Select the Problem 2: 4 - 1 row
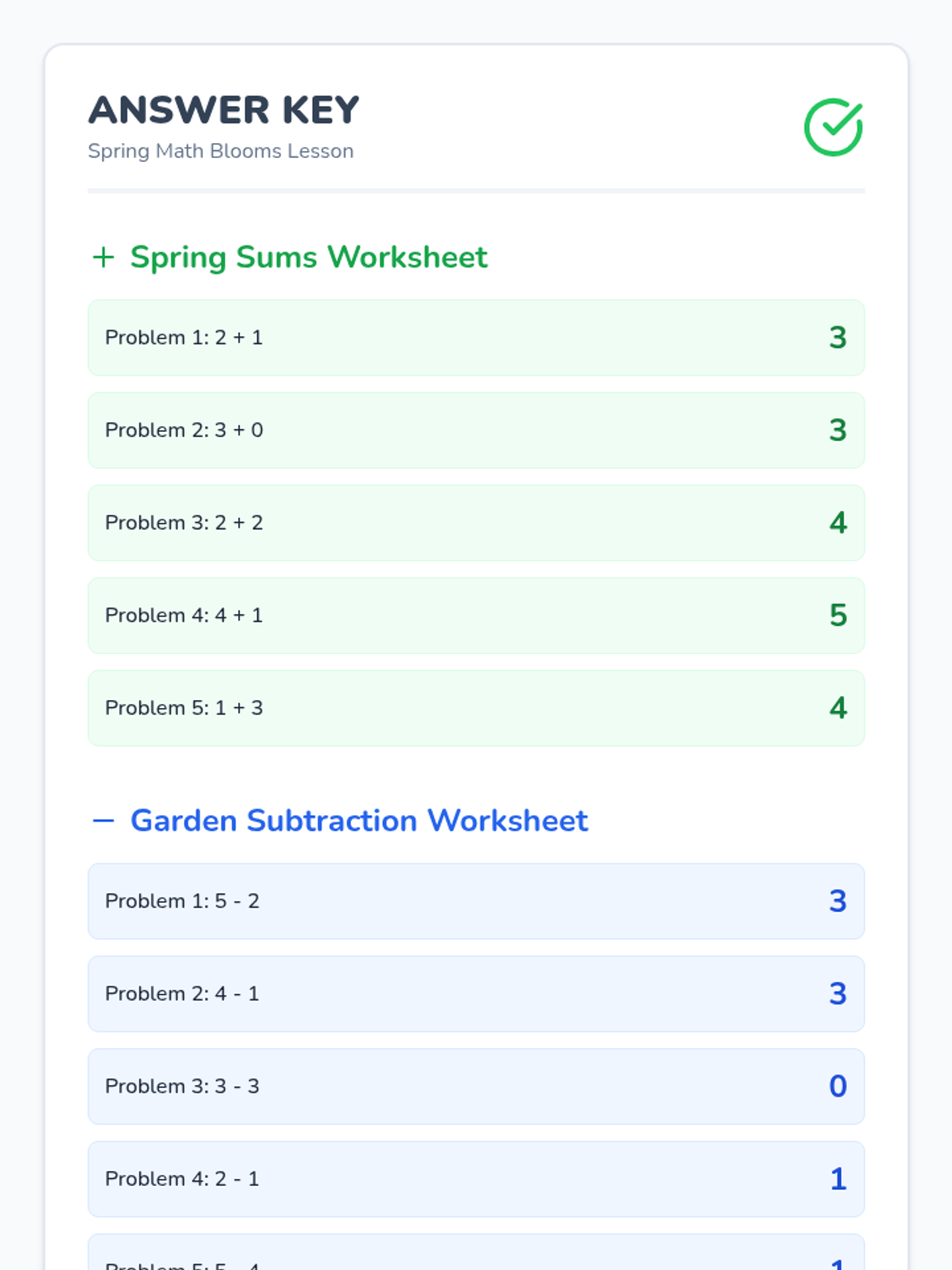 point(476,994)
